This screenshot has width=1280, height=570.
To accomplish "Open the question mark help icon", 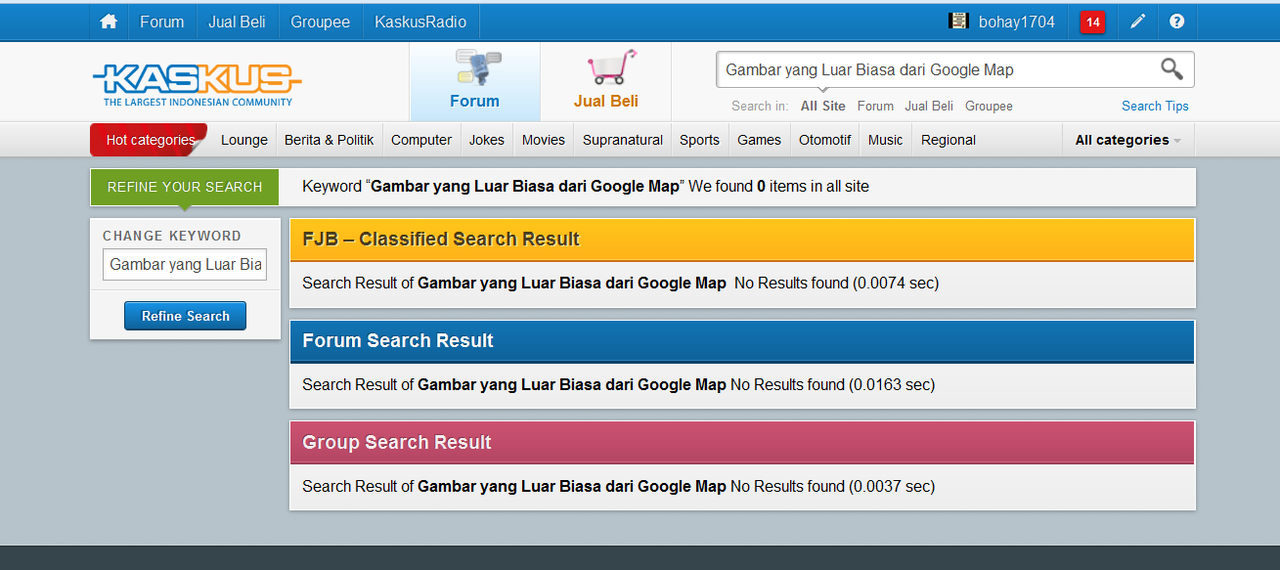I will click(x=1177, y=21).
